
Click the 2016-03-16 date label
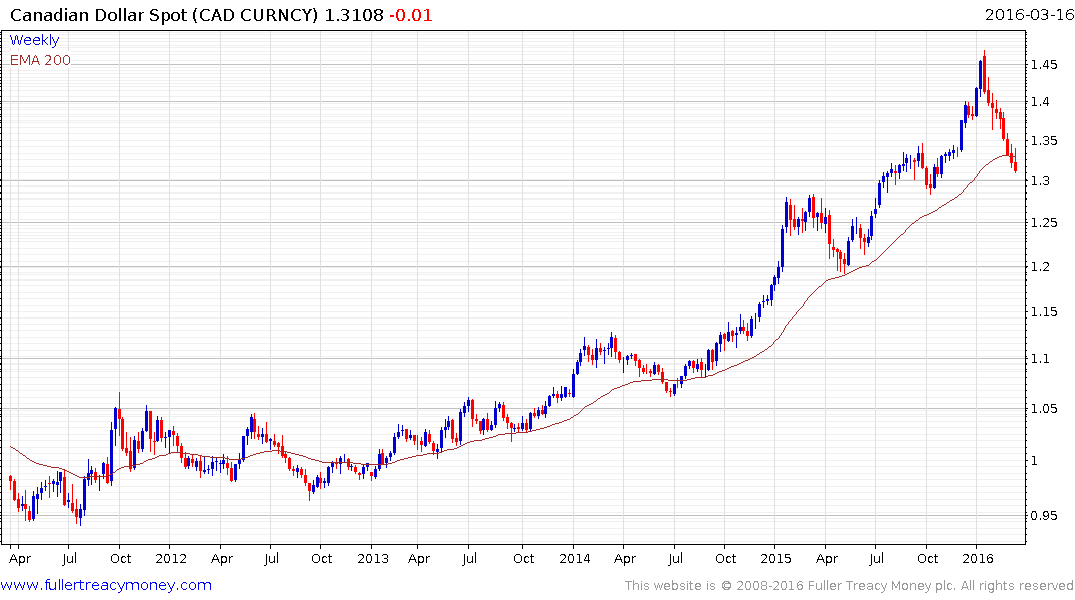[x=1029, y=14]
